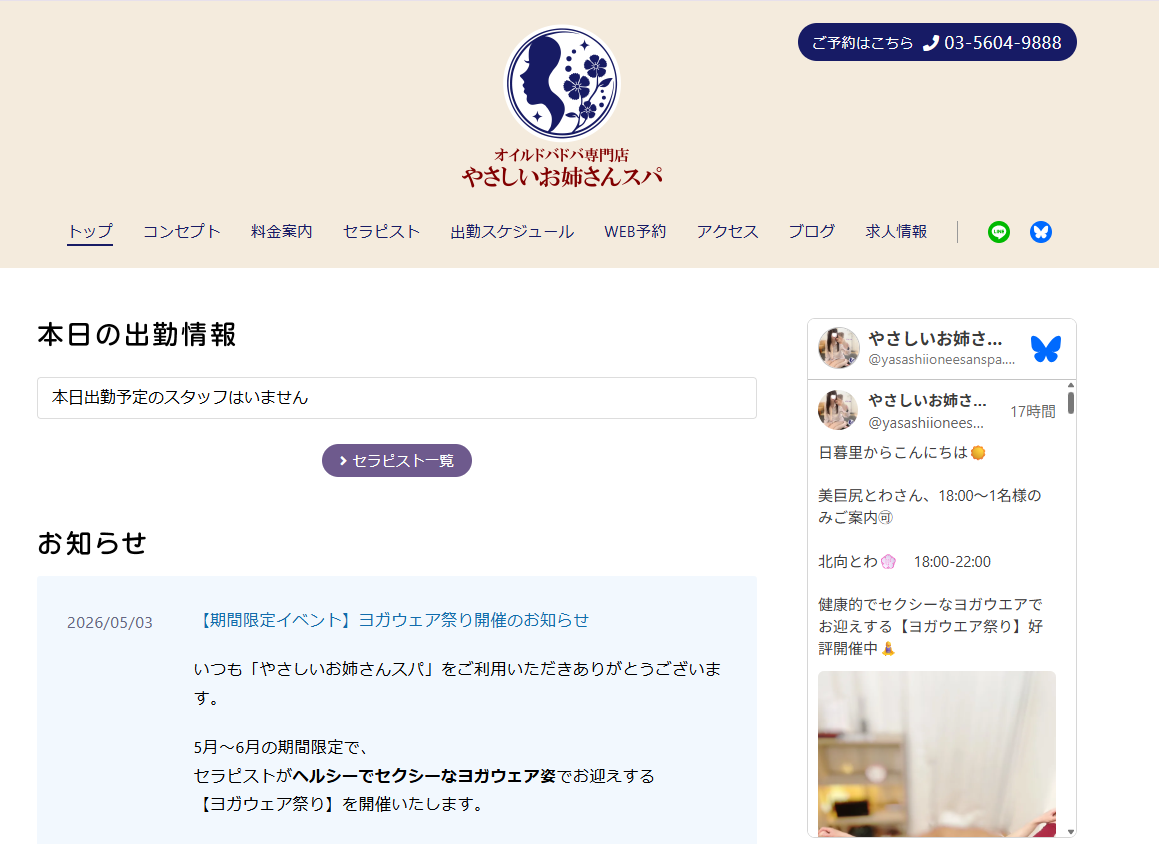Open the アクセス menu item

(727, 231)
